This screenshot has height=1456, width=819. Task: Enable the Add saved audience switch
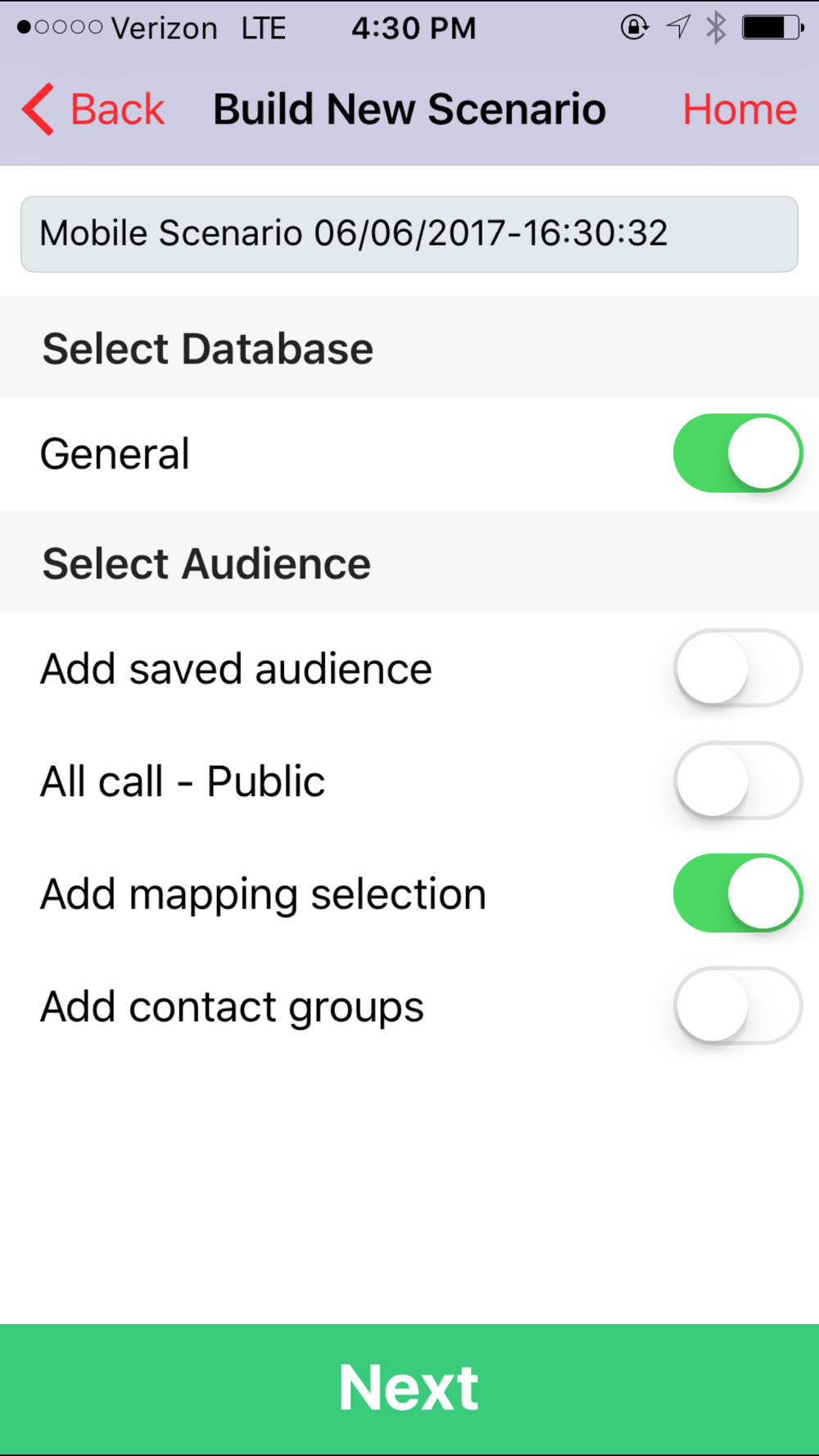[x=737, y=668]
